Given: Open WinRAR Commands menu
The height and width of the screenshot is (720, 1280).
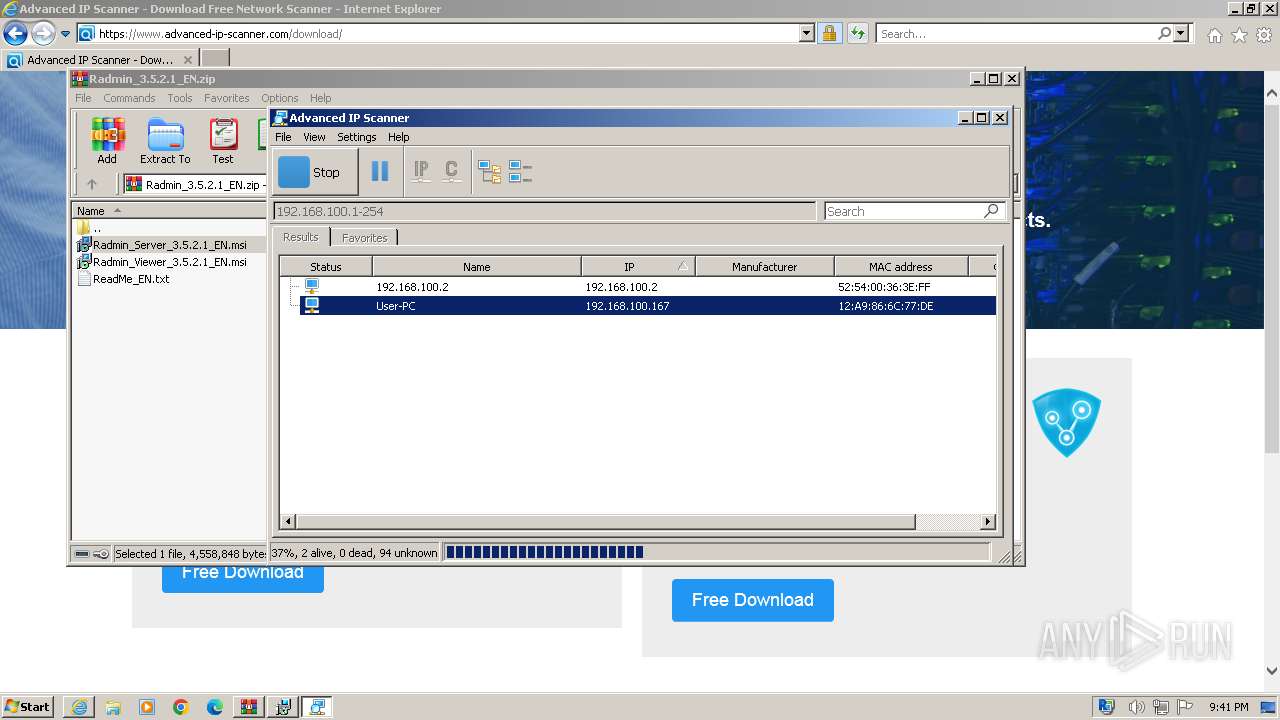Looking at the screenshot, I should tap(129, 98).
